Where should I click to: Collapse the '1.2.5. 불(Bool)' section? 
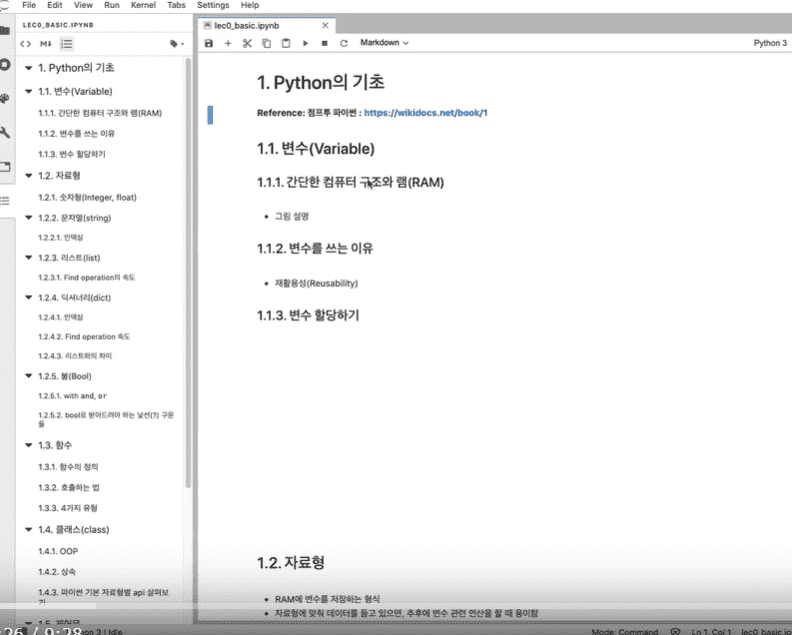(x=29, y=376)
